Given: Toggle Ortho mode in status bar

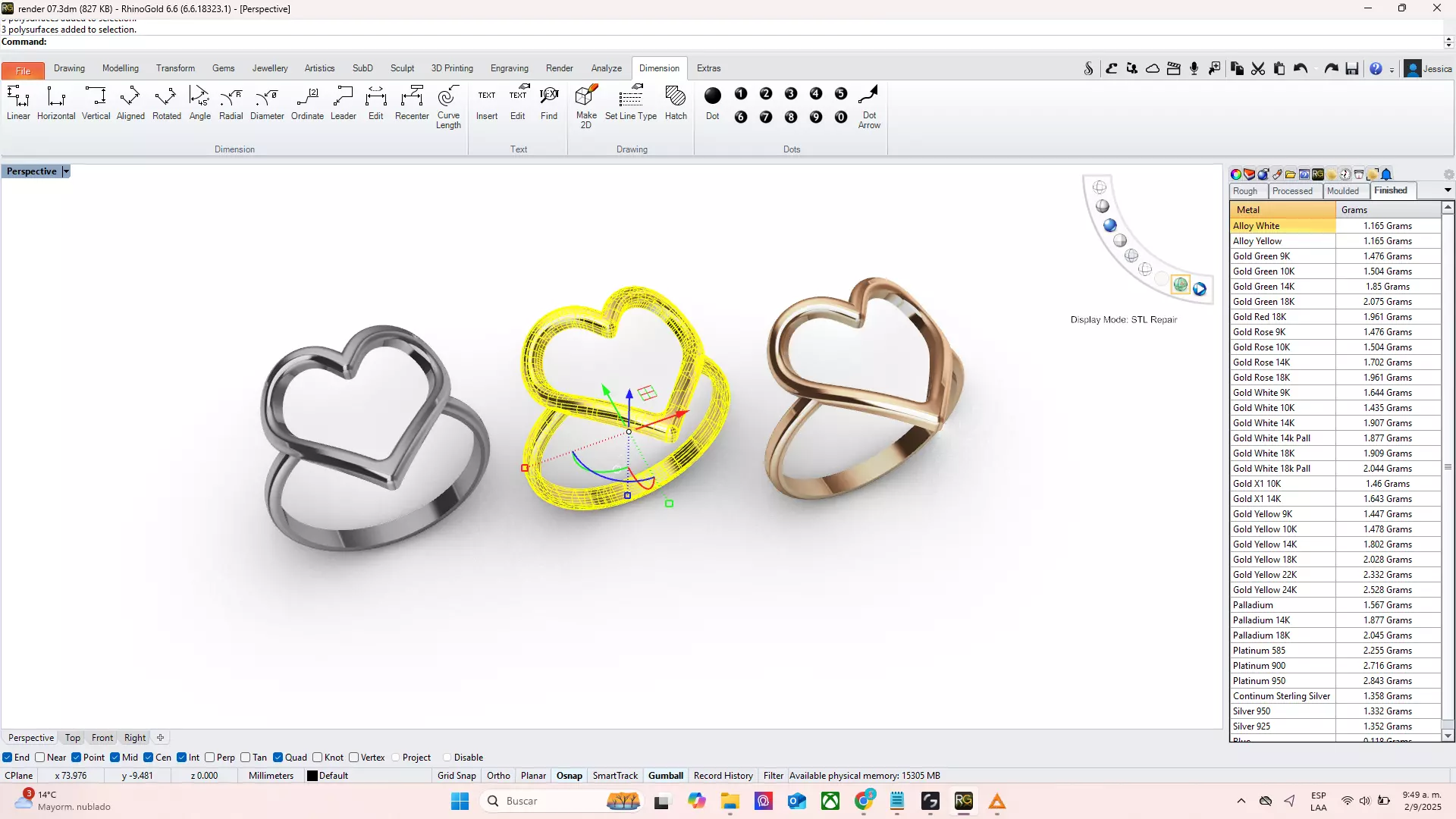Looking at the screenshot, I should [498, 776].
